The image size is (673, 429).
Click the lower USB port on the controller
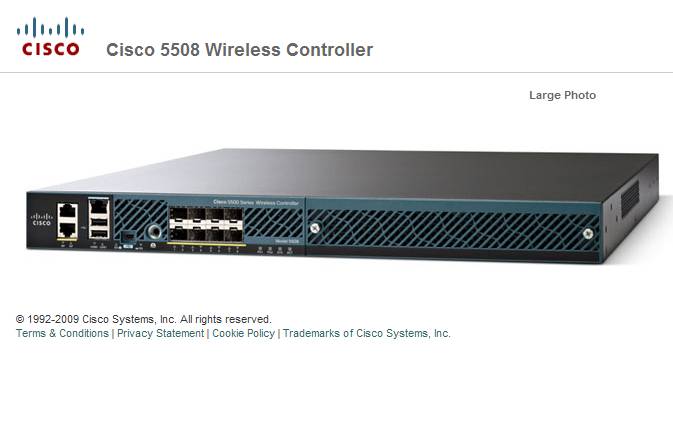99,233
